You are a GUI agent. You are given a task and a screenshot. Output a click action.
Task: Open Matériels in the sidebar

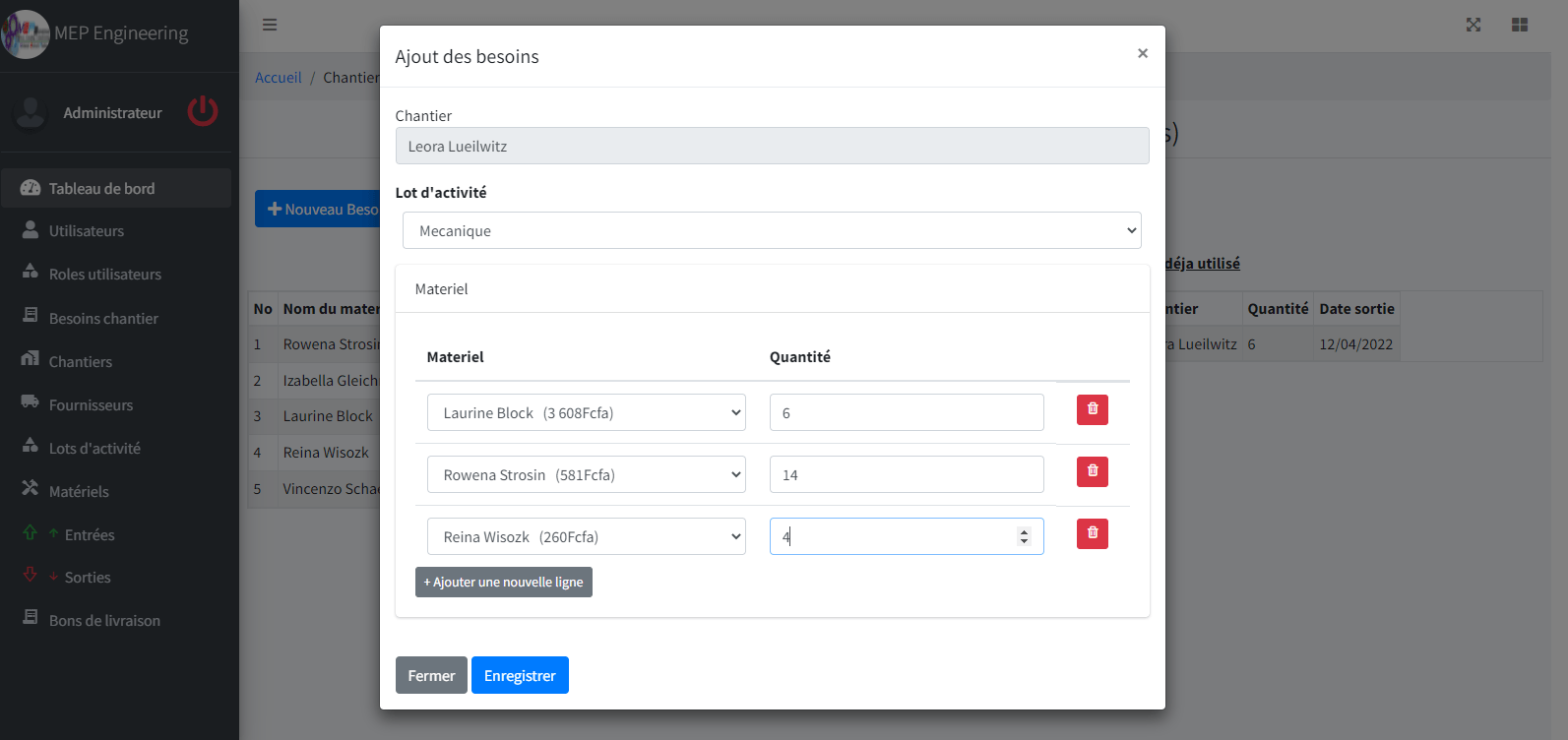tap(79, 491)
